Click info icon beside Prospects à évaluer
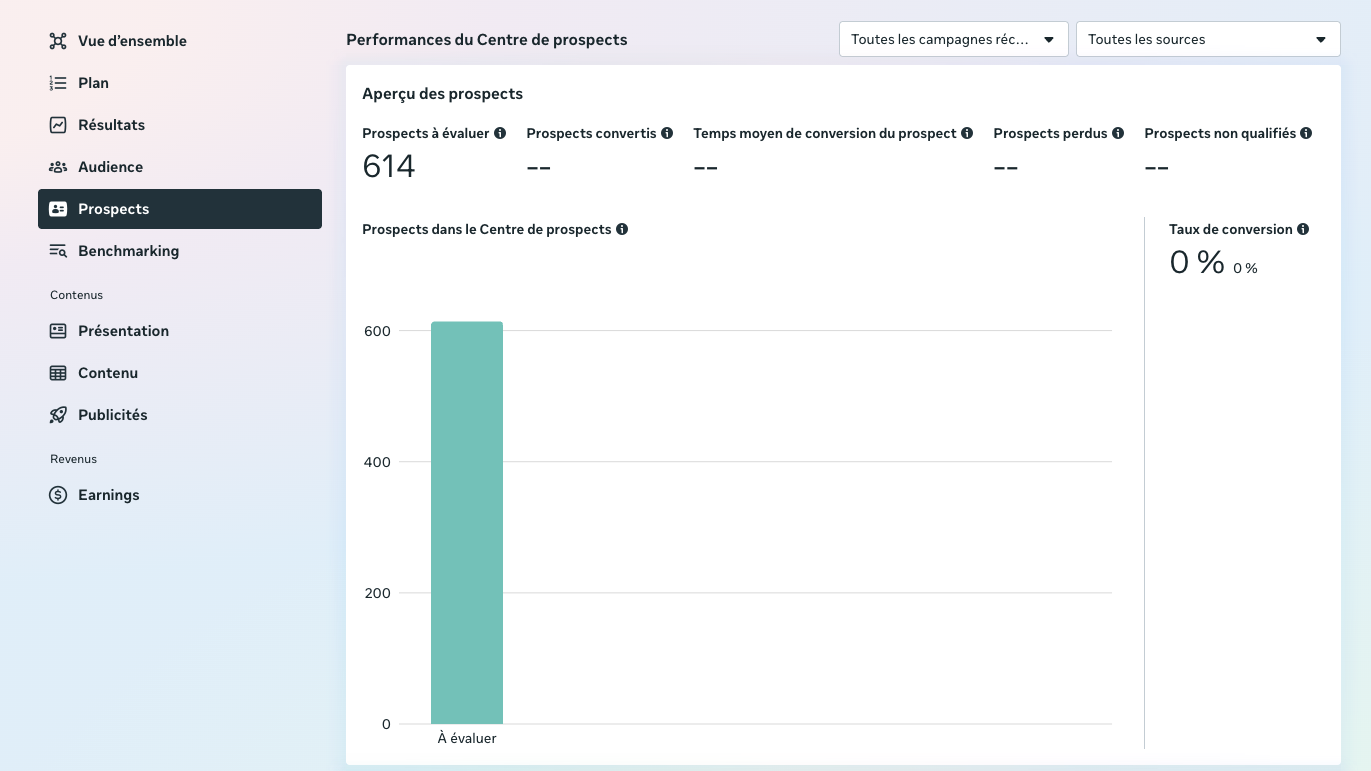 click(500, 133)
